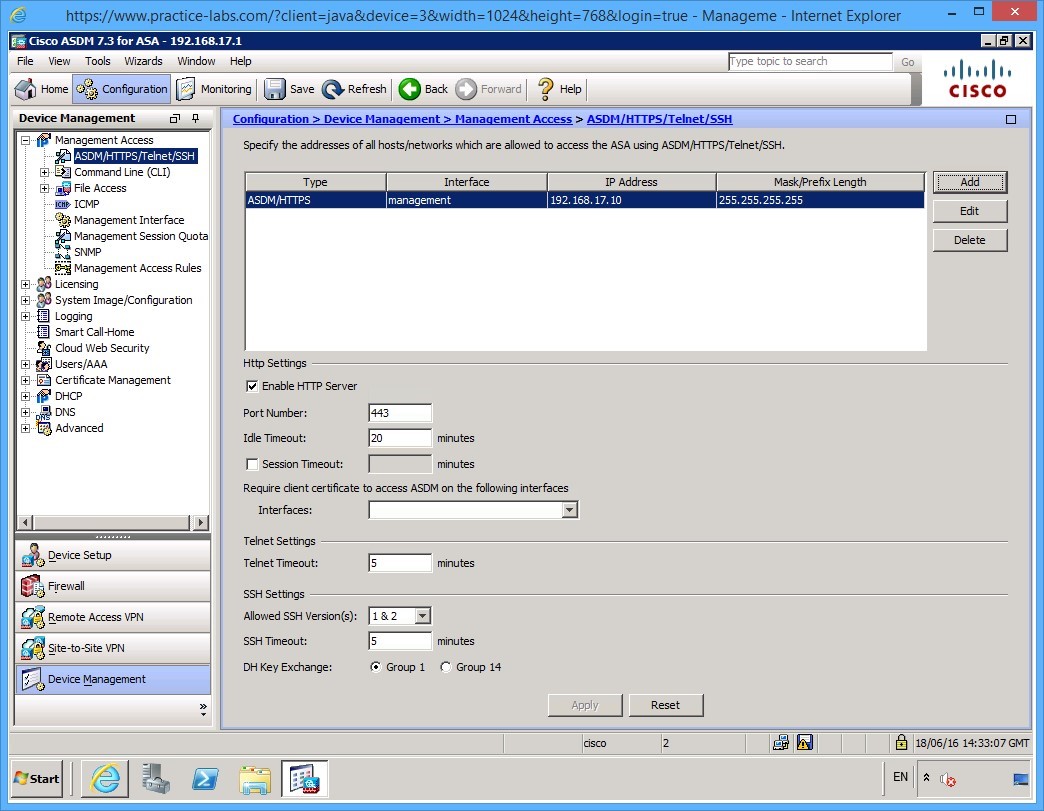Add a new management access host
The width and height of the screenshot is (1044, 811).
(969, 182)
